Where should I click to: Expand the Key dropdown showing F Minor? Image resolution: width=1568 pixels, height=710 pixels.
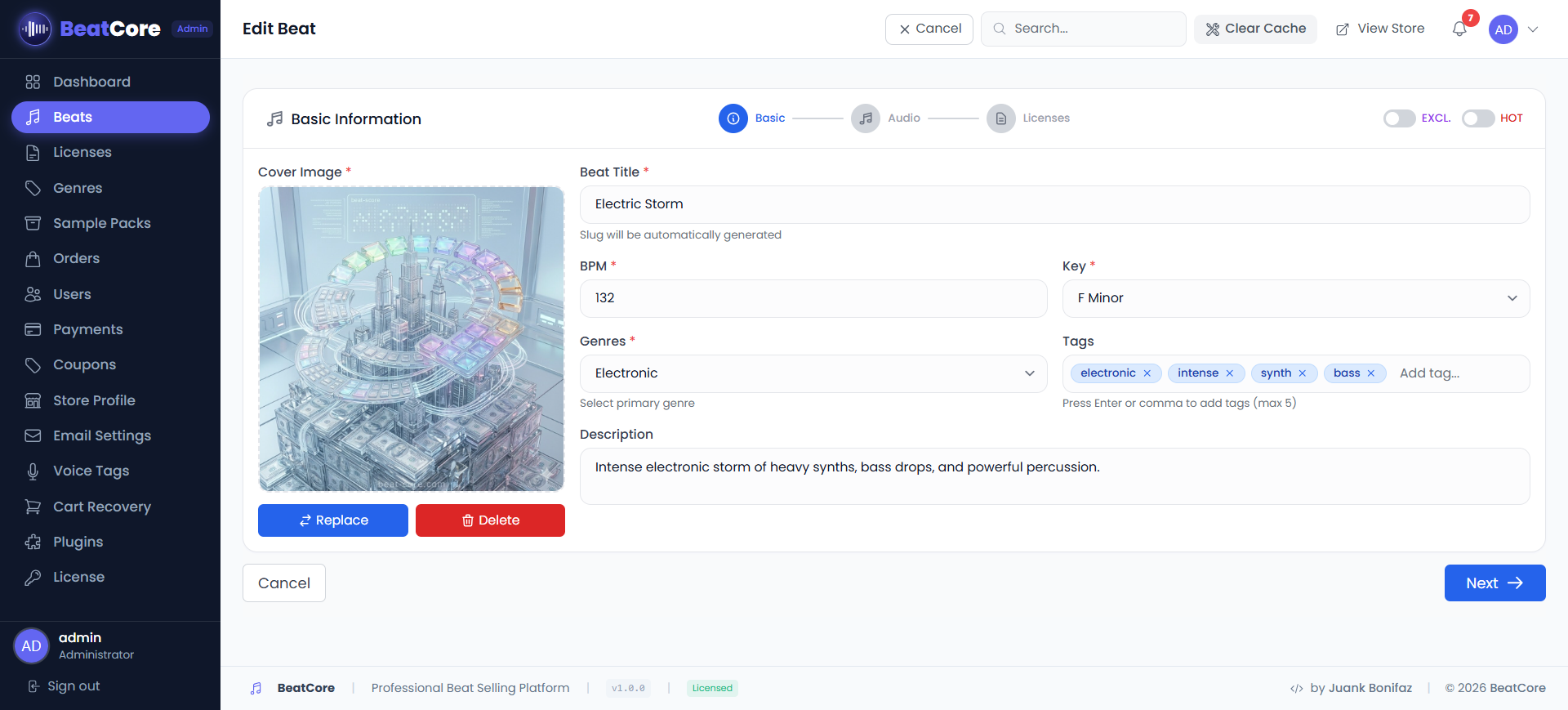pyautogui.click(x=1295, y=298)
